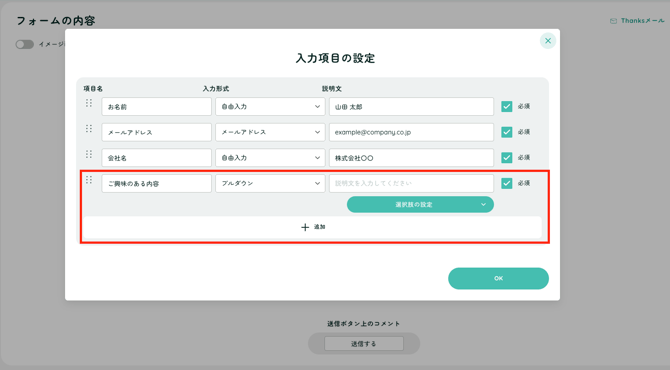The image size is (670, 370).
Task: Open the プルダウン input type dropdown
Action: point(270,183)
